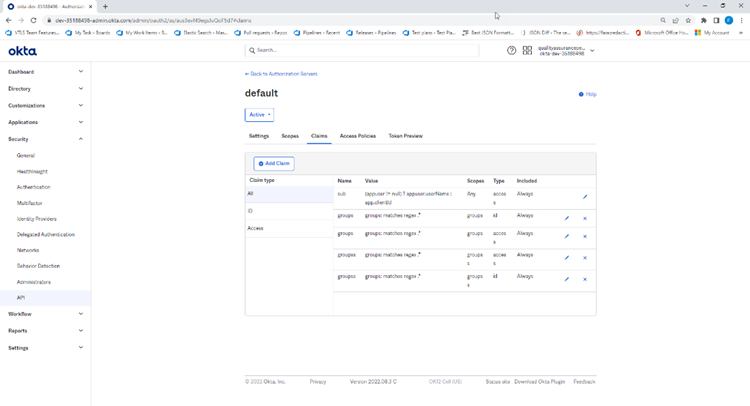Expand the Settings sidebar section
The width and height of the screenshot is (750, 406).
click(x=45, y=348)
